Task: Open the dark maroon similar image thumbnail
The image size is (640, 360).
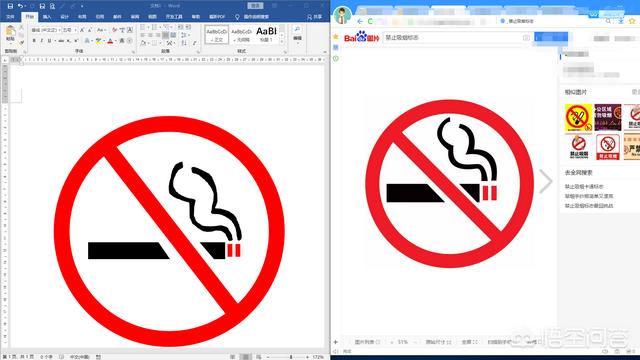Action: click(608, 118)
